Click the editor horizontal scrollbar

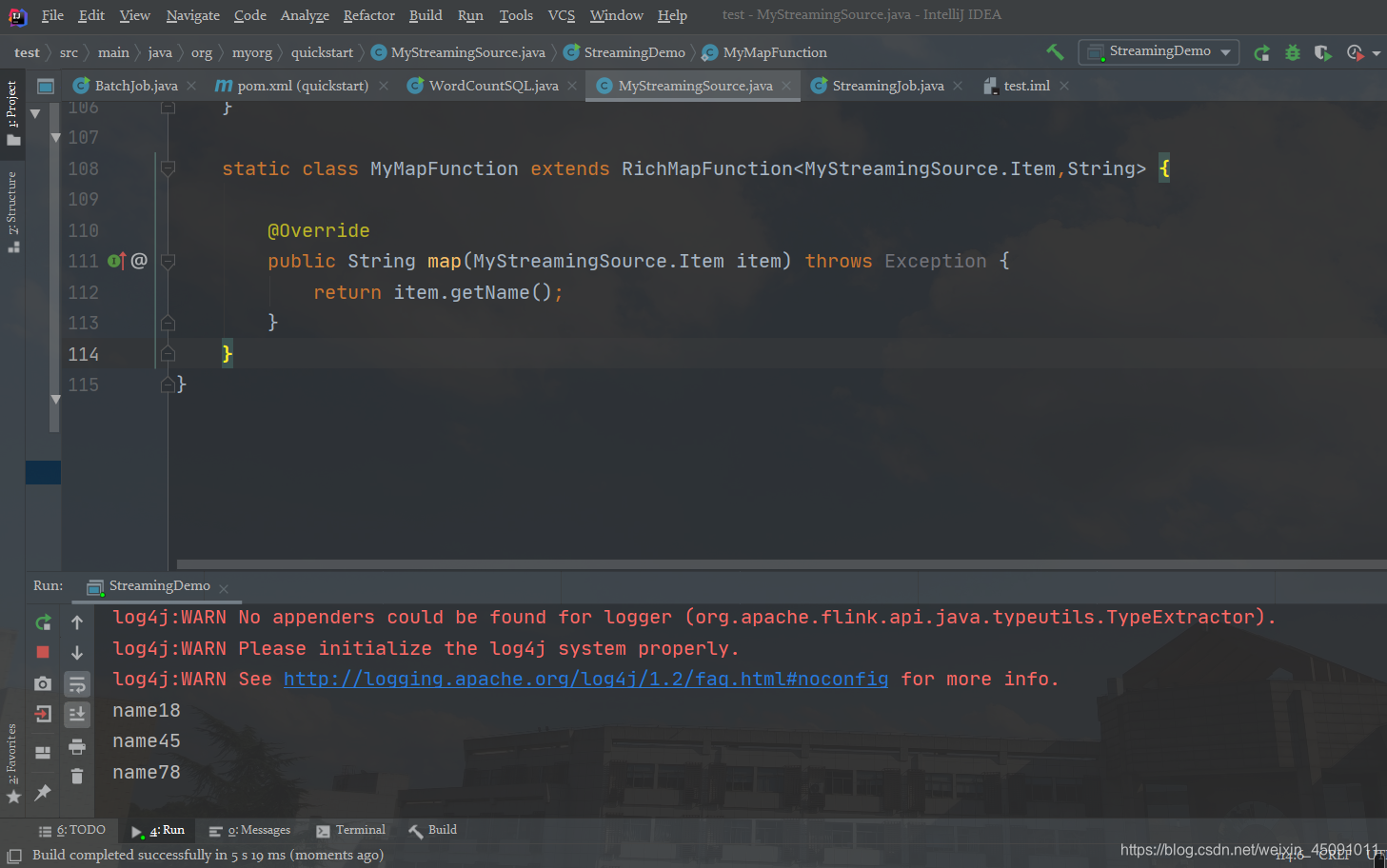coord(781,564)
